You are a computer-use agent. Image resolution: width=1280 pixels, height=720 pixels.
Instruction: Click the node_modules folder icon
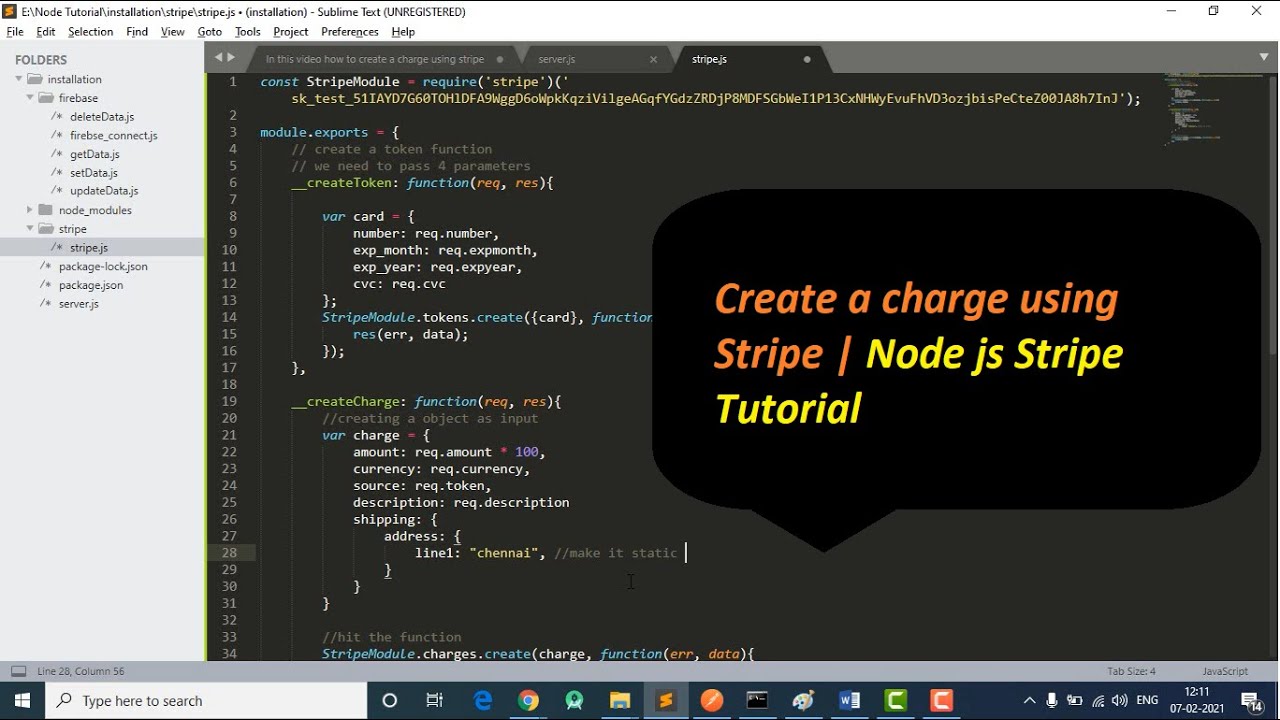coord(46,210)
